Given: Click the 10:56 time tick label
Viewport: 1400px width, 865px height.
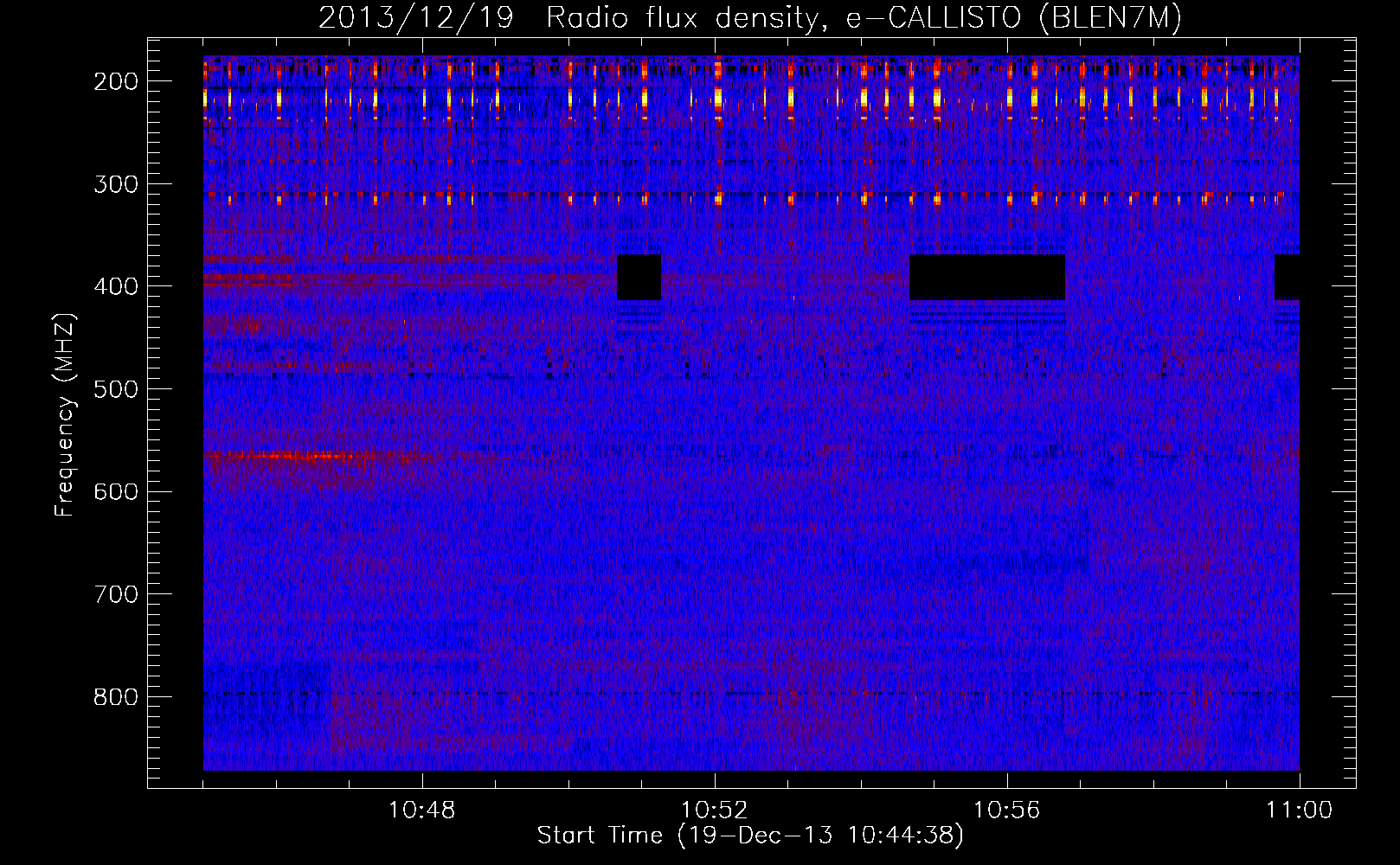Looking at the screenshot, I should pyautogui.click(x=1007, y=811).
